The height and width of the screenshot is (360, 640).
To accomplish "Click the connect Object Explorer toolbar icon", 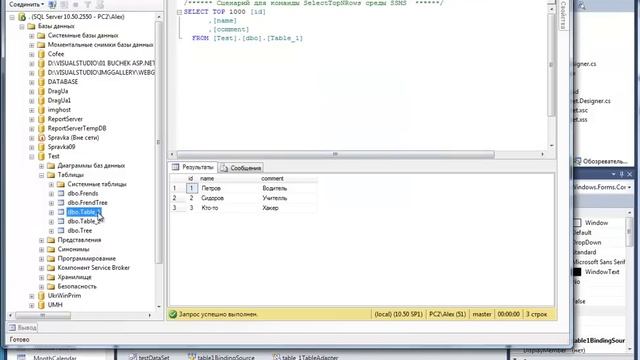I will click(x=52, y=5).
